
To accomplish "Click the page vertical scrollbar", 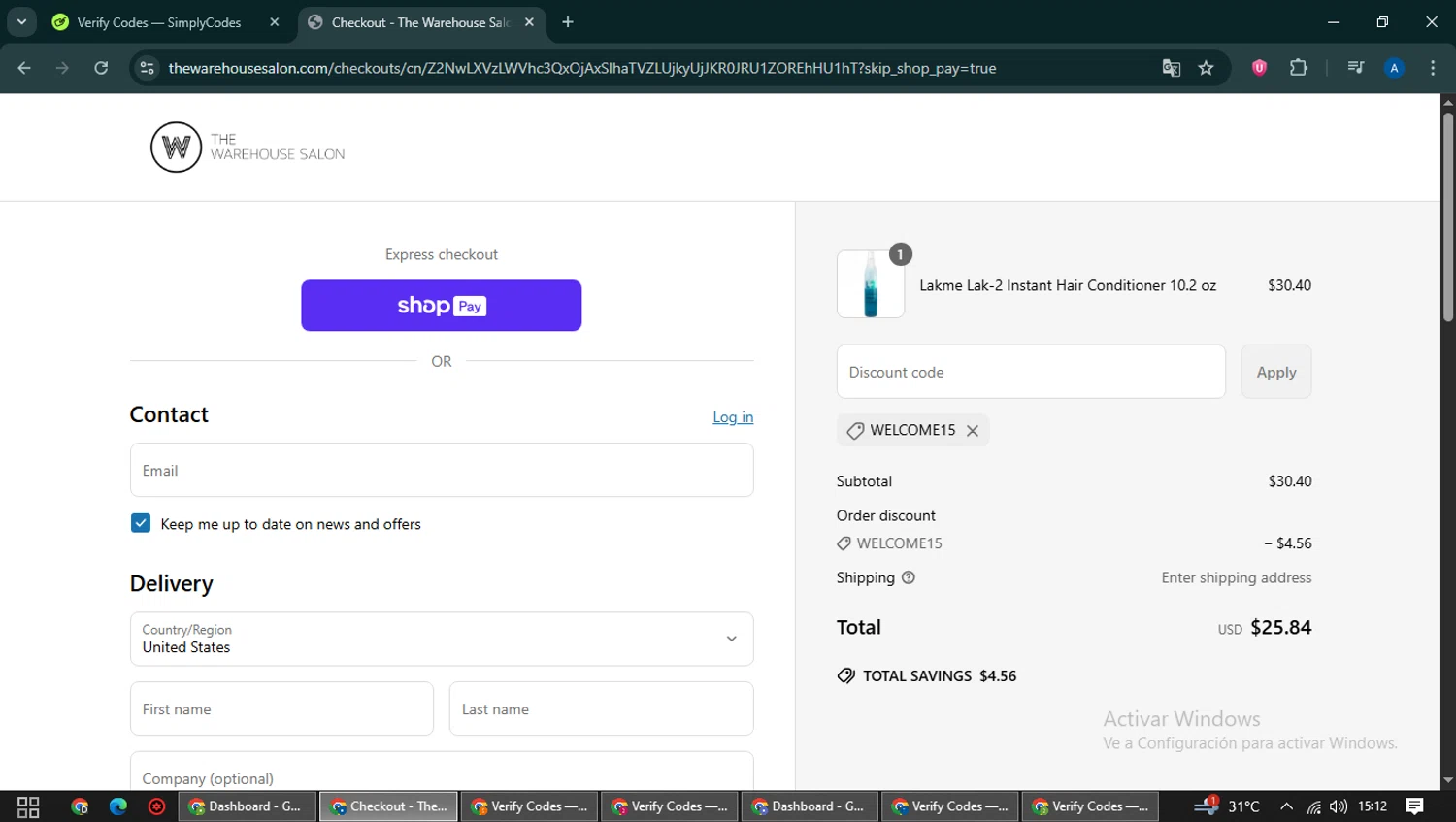I will [x=1447, y=218].
